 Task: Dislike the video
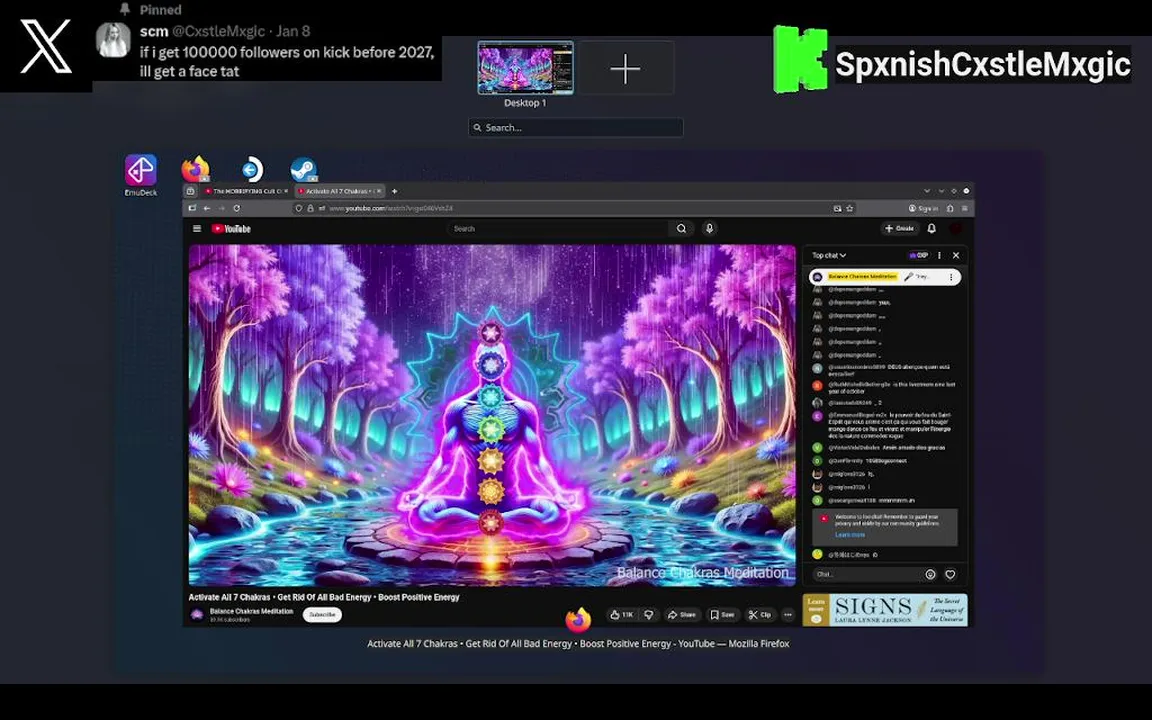coord(649,615)
